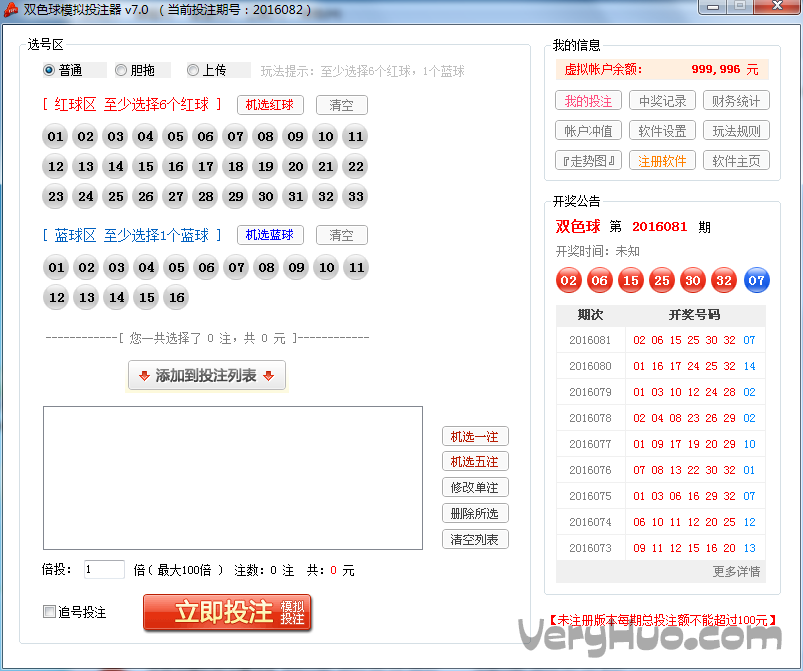Viewport: 803px width, 671px height.
Task: Click drawn red ball 02 in announcement
Action: (568, 280)
